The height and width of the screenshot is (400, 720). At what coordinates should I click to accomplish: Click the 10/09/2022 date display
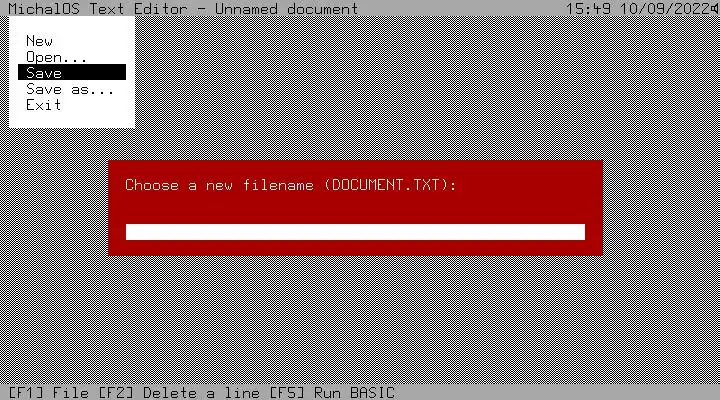coord(665,8)
